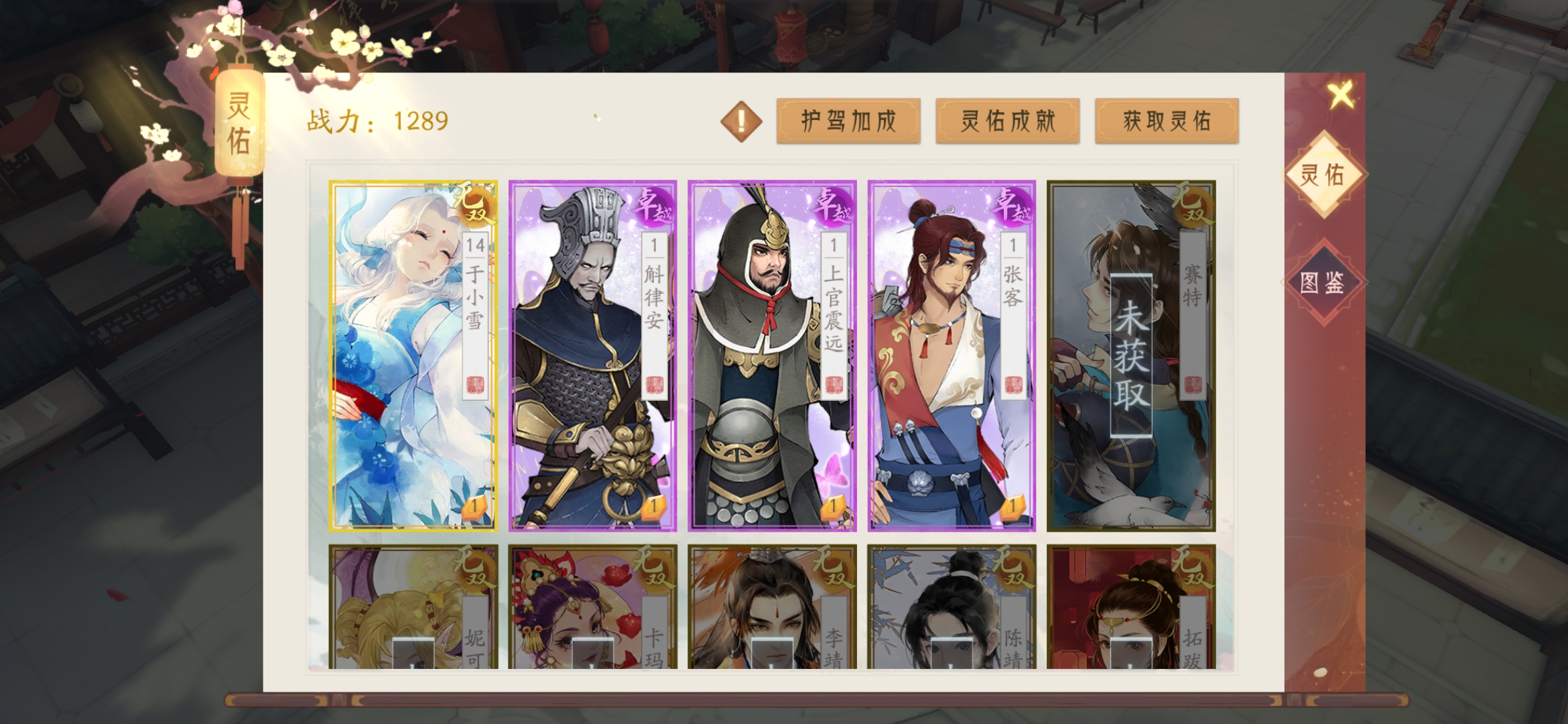Open the 灵佑成就 achievements button

(x=1007, y=121)
